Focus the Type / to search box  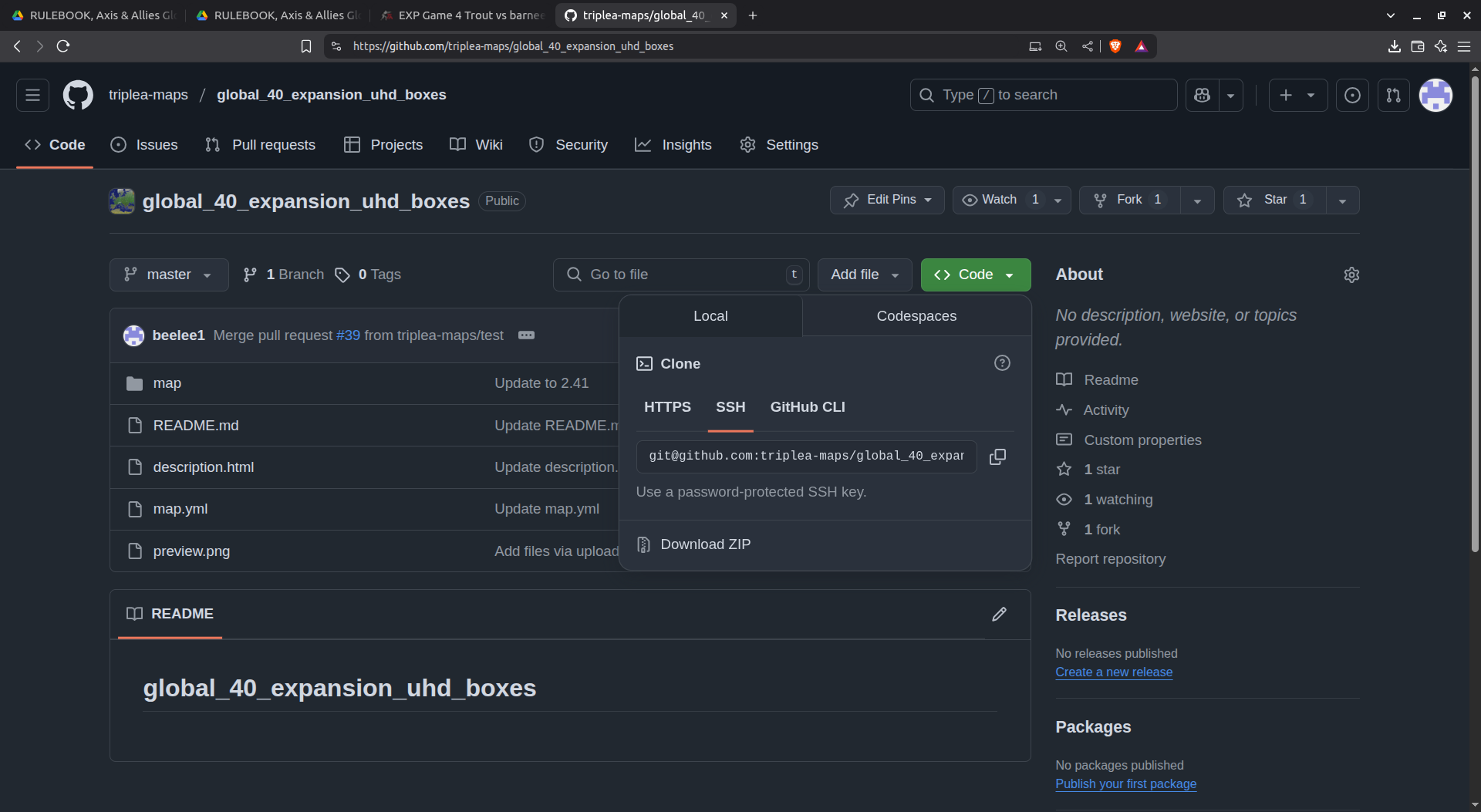click(x=1044, y=95)
